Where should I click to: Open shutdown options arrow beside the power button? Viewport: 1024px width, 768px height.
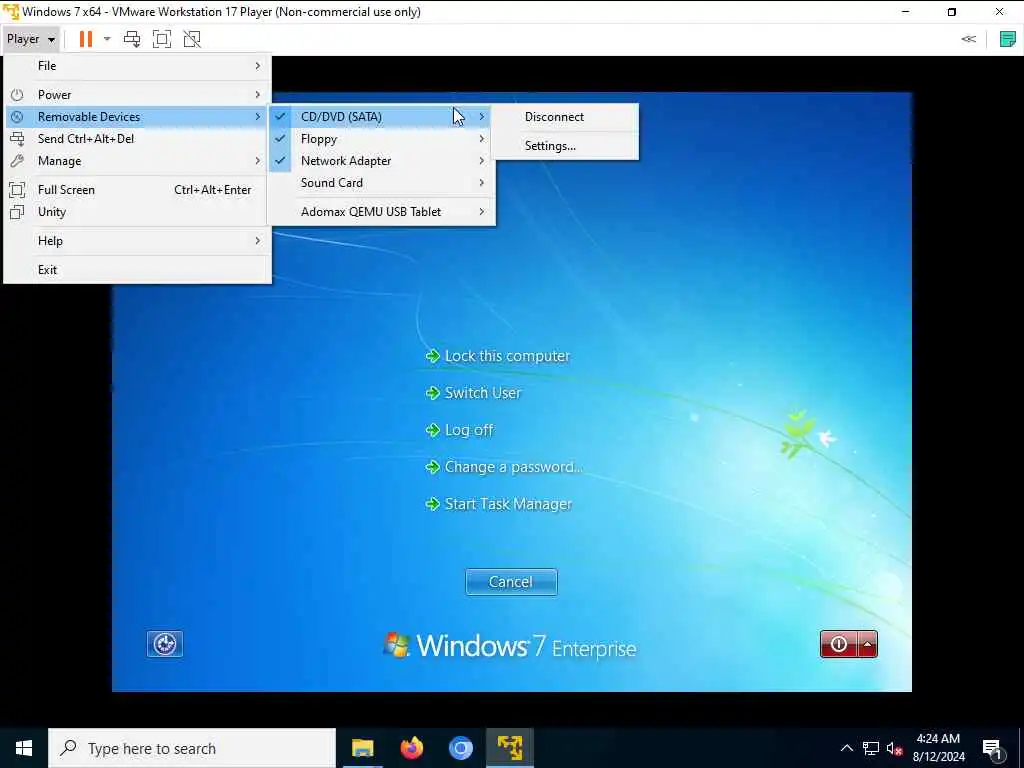click(868, 645)
